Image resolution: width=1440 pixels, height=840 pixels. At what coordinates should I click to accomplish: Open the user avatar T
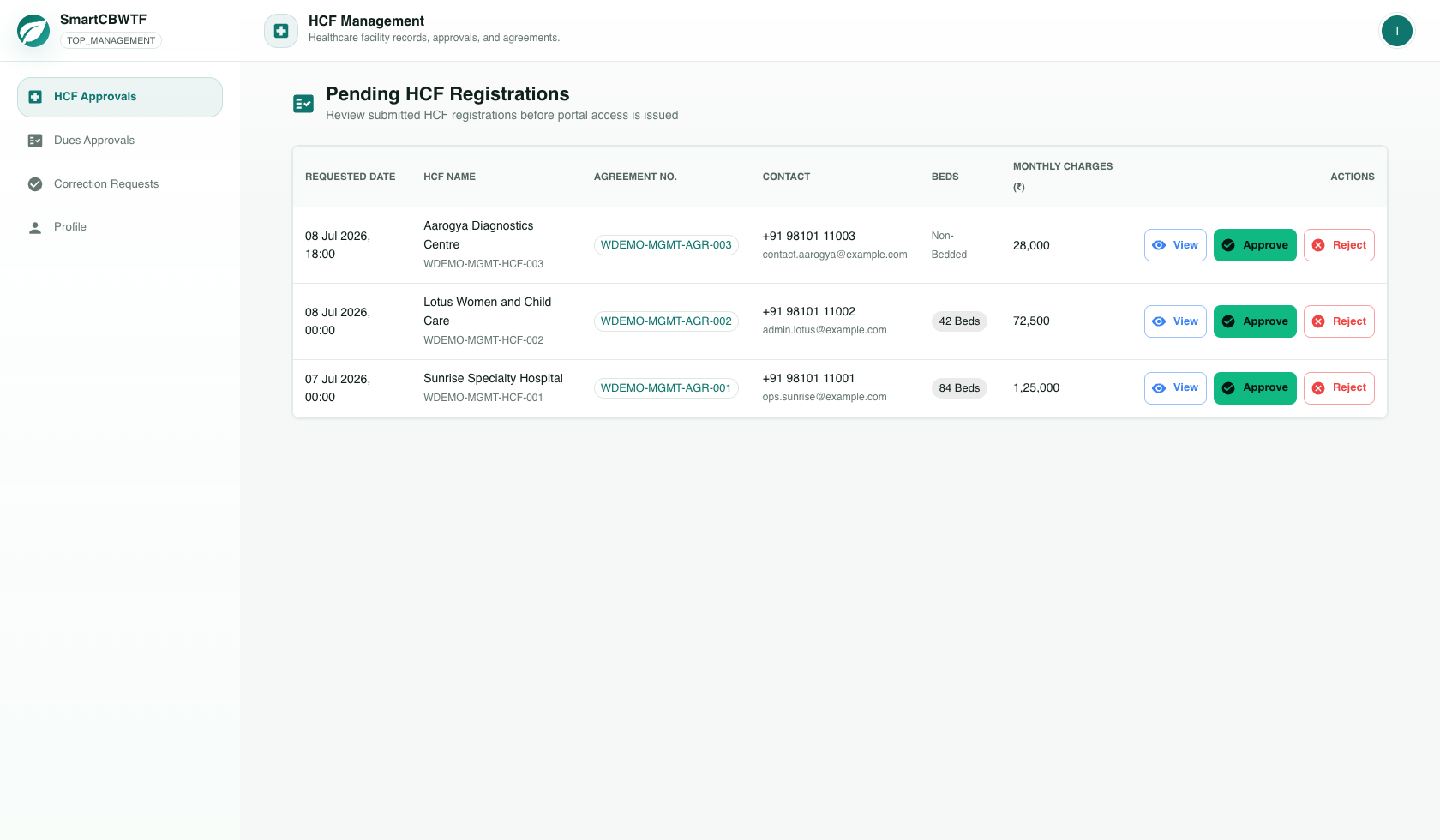click(x=1396, y=31)
